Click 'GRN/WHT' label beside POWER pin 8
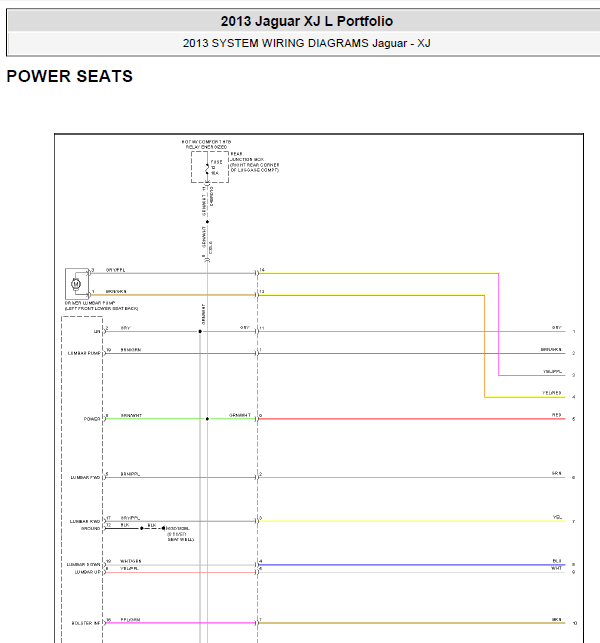600x643 pixels. [x=131, y=415]
